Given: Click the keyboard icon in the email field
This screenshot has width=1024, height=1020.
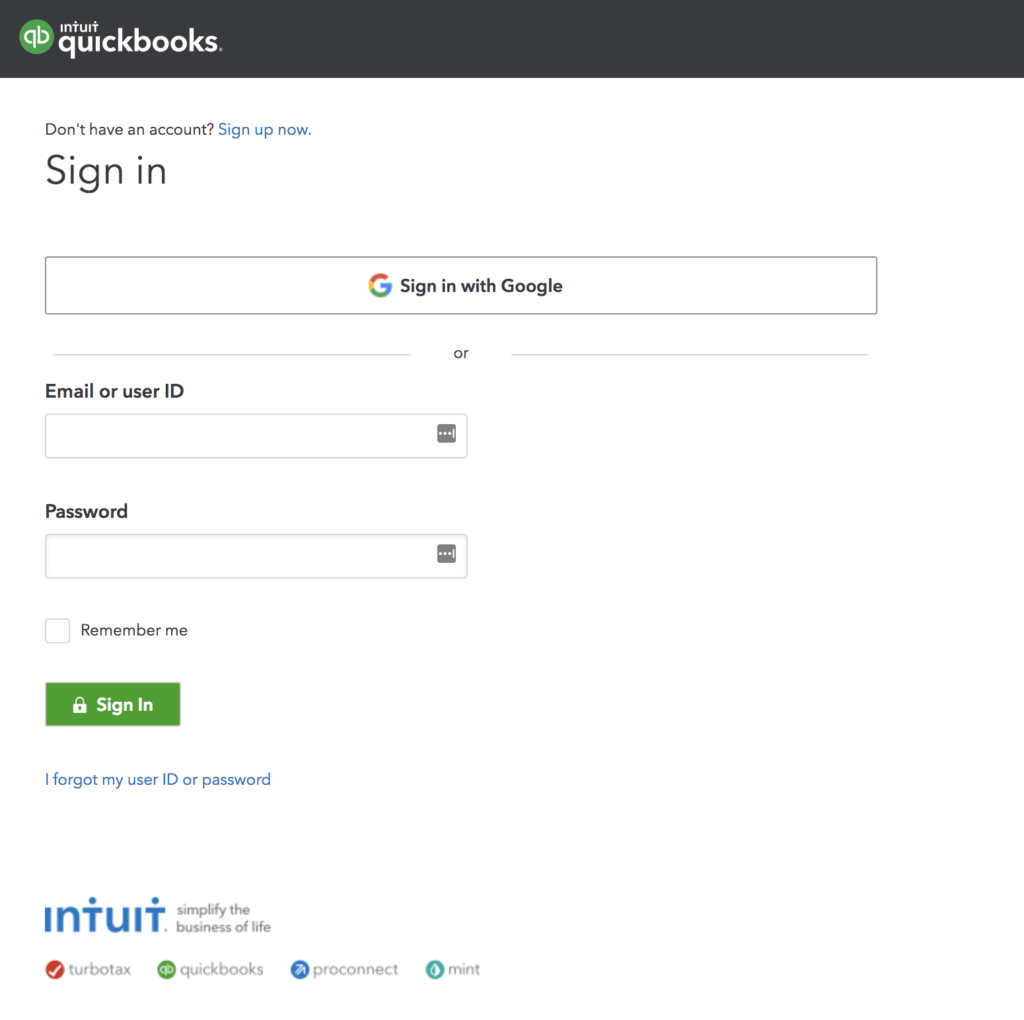Looking at the screenshot, I should [x=446, y=434].
